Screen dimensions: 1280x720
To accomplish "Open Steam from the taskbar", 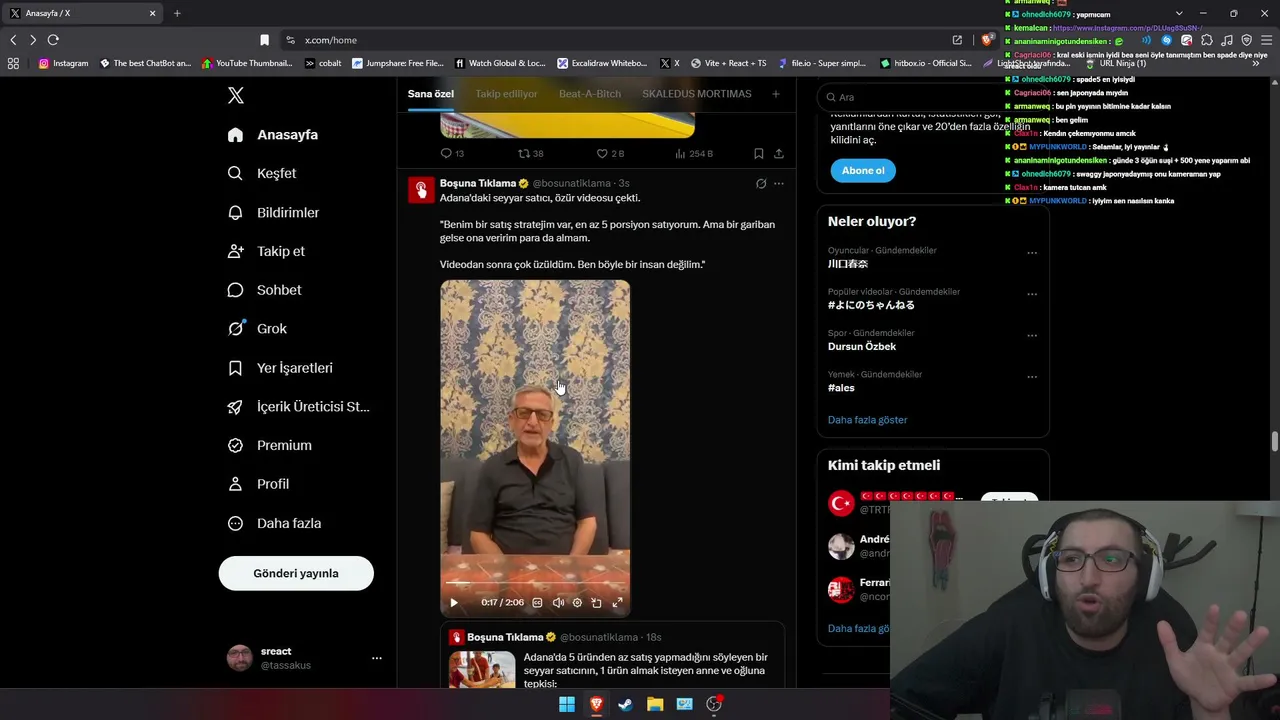I will (x=625, y=704).
